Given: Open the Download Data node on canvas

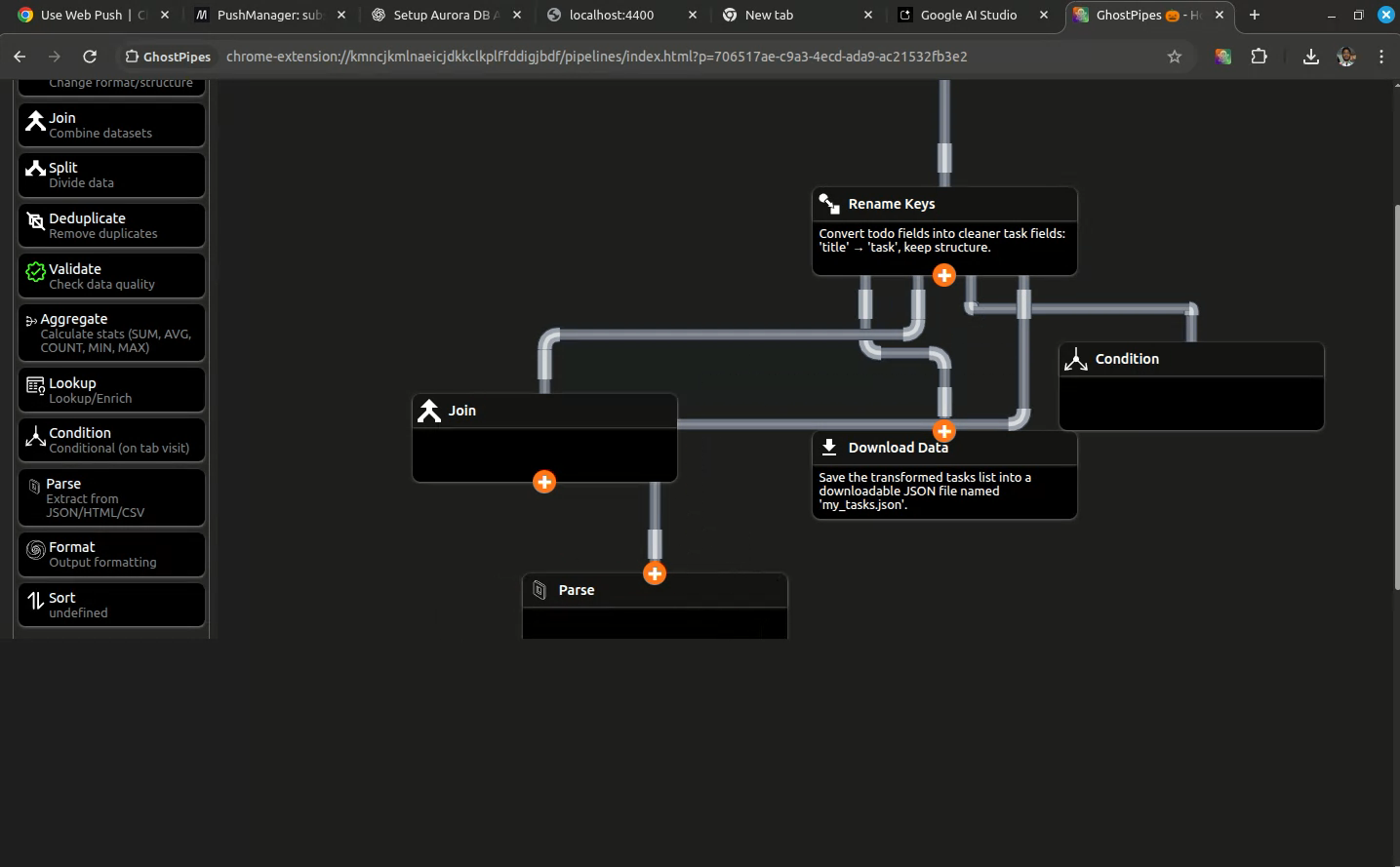Looking at the screenshot, I should [944, 476].
